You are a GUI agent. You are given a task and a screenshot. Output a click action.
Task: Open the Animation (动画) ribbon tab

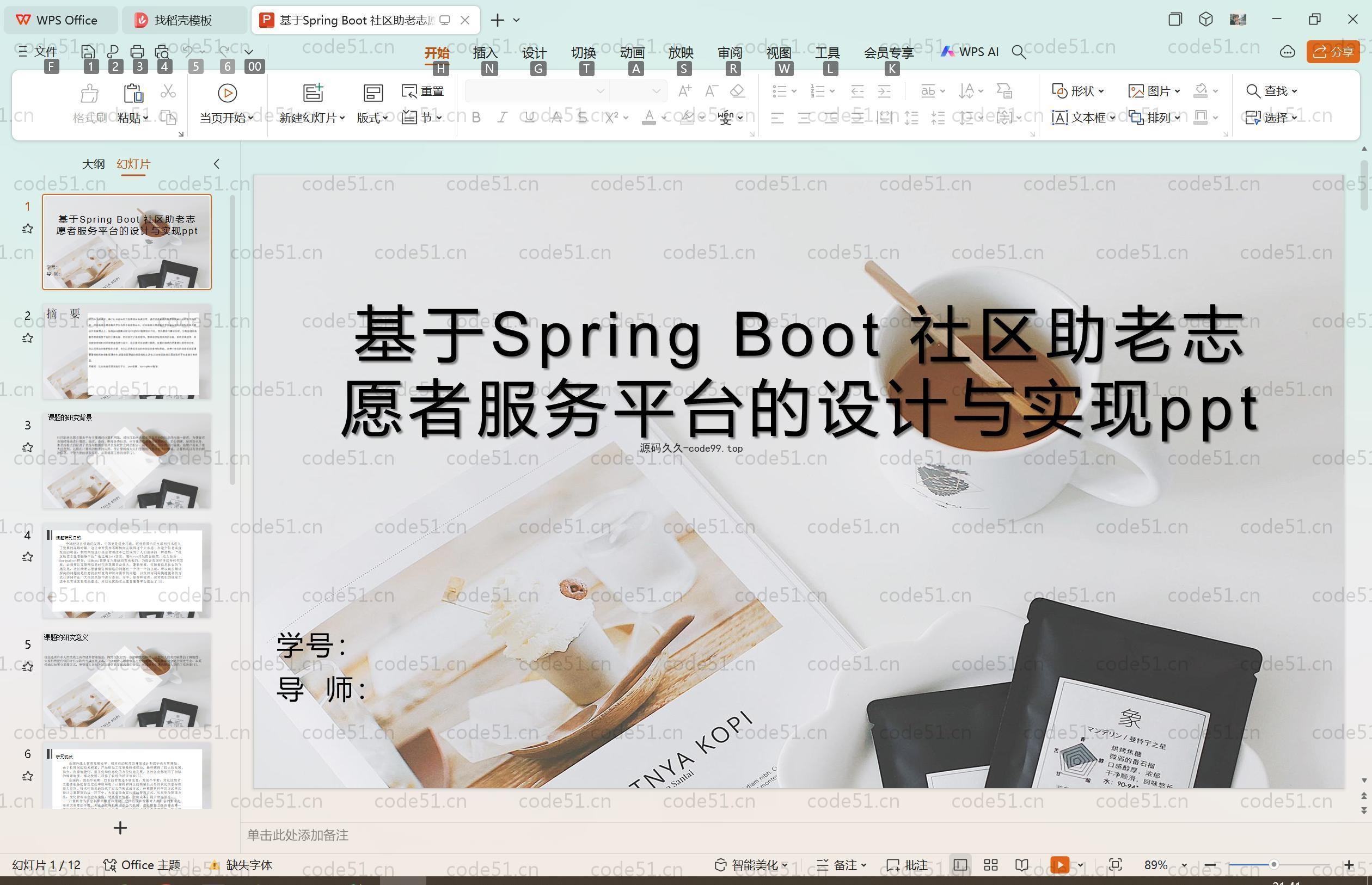tap(632, 53)
